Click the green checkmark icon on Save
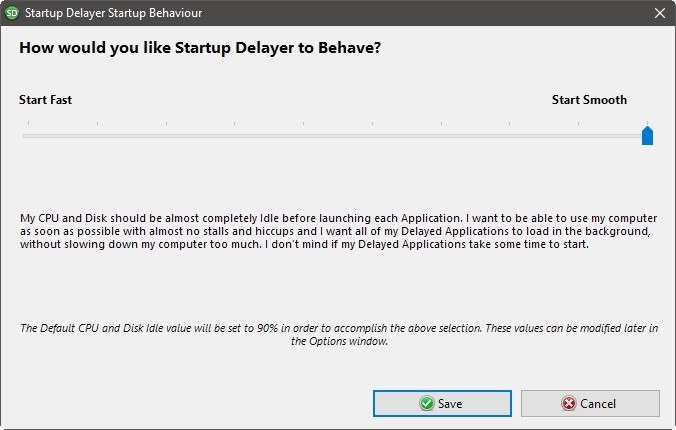This screenshot has height=430, width=676. pos(427,404)
